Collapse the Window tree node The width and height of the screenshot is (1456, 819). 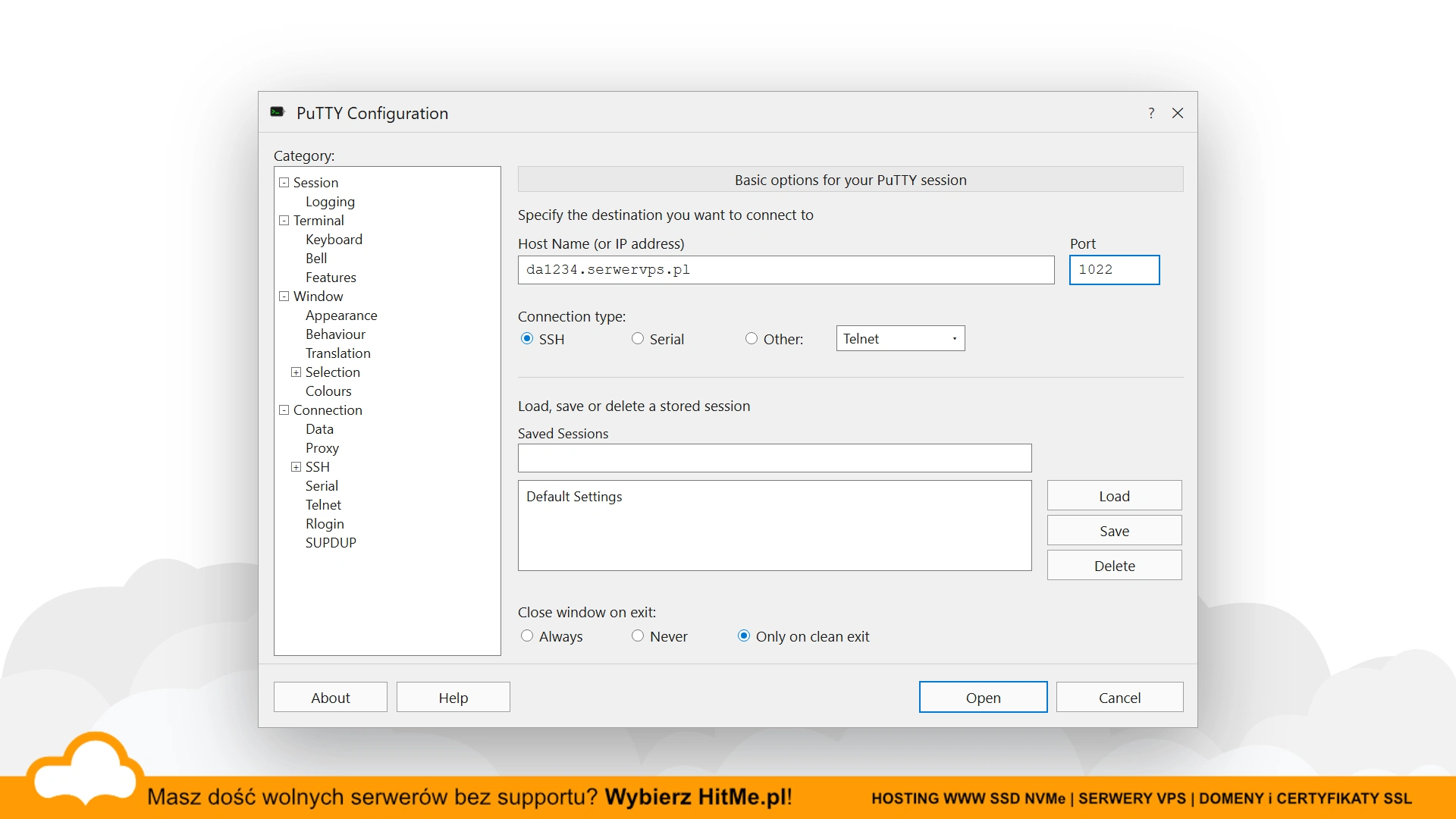[x=284, y=297]
